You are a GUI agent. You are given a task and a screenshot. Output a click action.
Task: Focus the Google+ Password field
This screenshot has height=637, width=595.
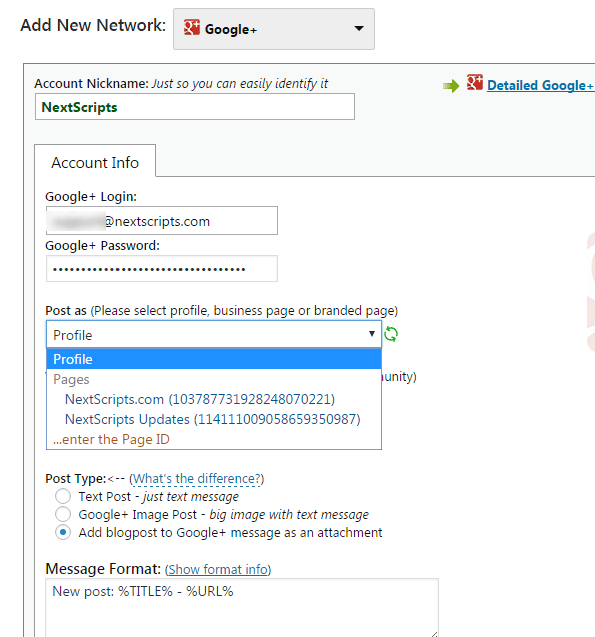click(x=162, y=269)
